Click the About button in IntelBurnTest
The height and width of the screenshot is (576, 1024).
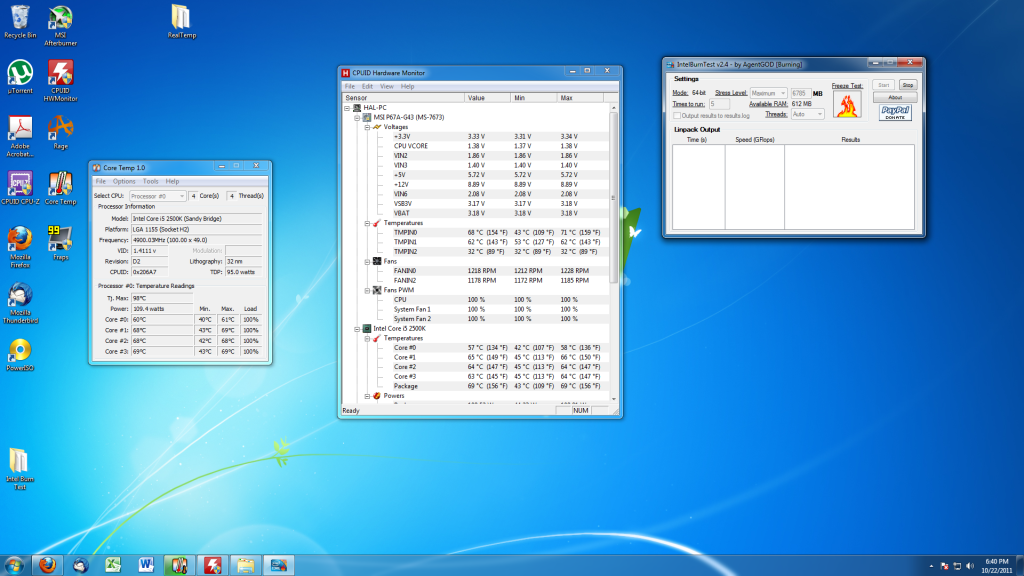pyautogui.click(x=895, y=98)
